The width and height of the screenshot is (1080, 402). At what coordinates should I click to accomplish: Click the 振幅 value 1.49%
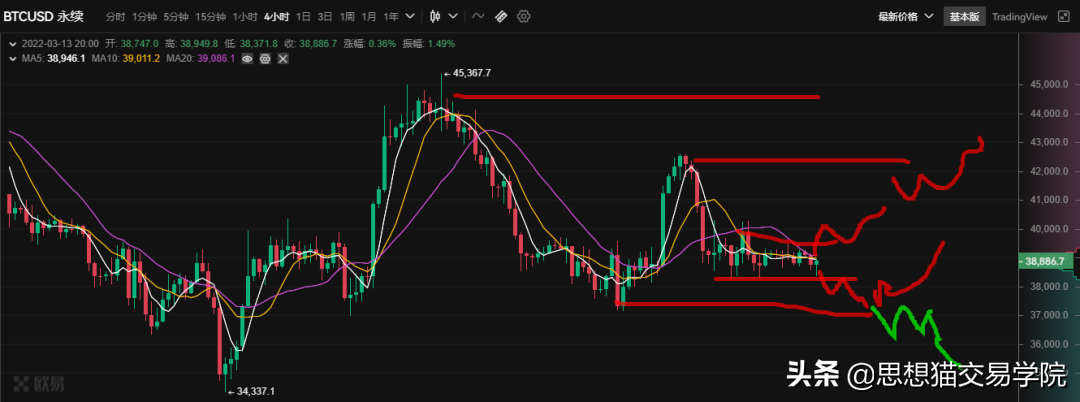442,43
